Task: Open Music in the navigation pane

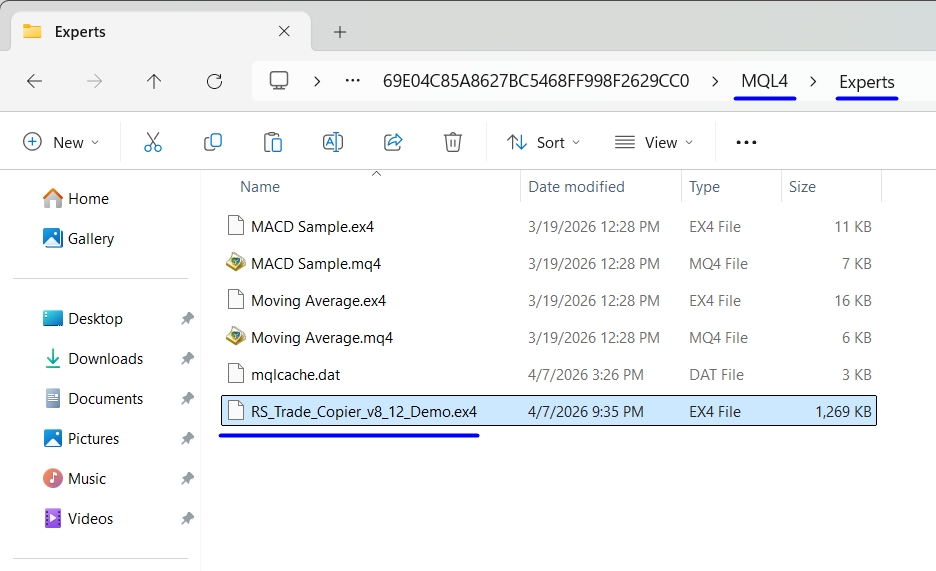Action: point(75,479)
